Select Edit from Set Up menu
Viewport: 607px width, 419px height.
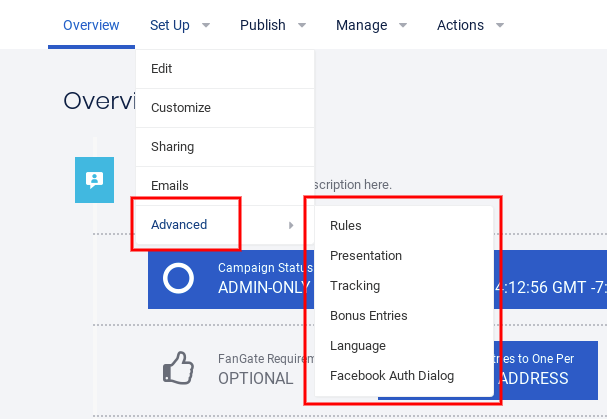162,69
